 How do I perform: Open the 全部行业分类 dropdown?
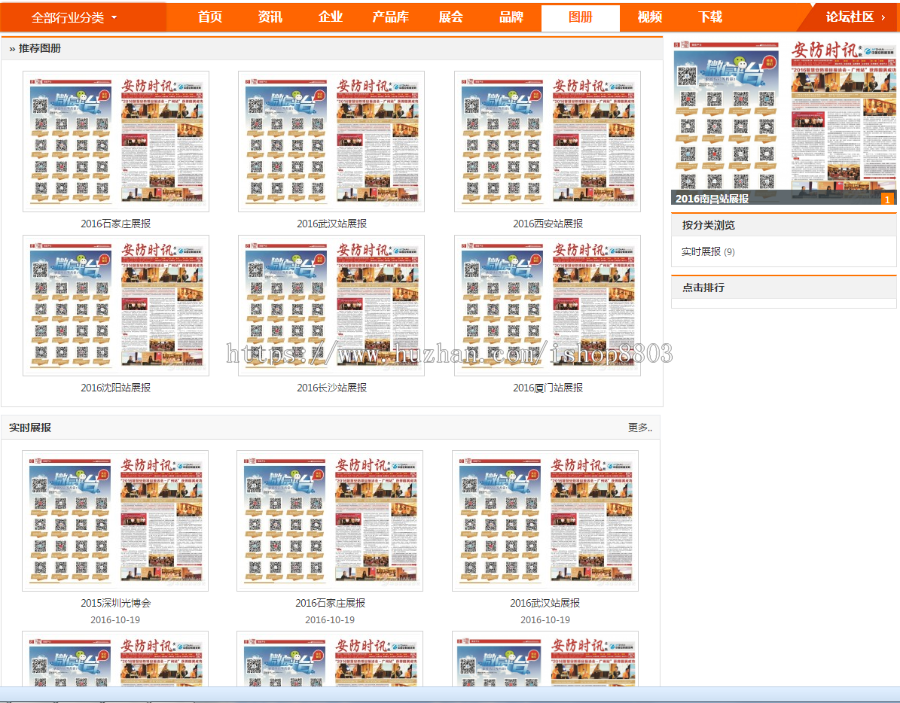(x=74, y=18)
